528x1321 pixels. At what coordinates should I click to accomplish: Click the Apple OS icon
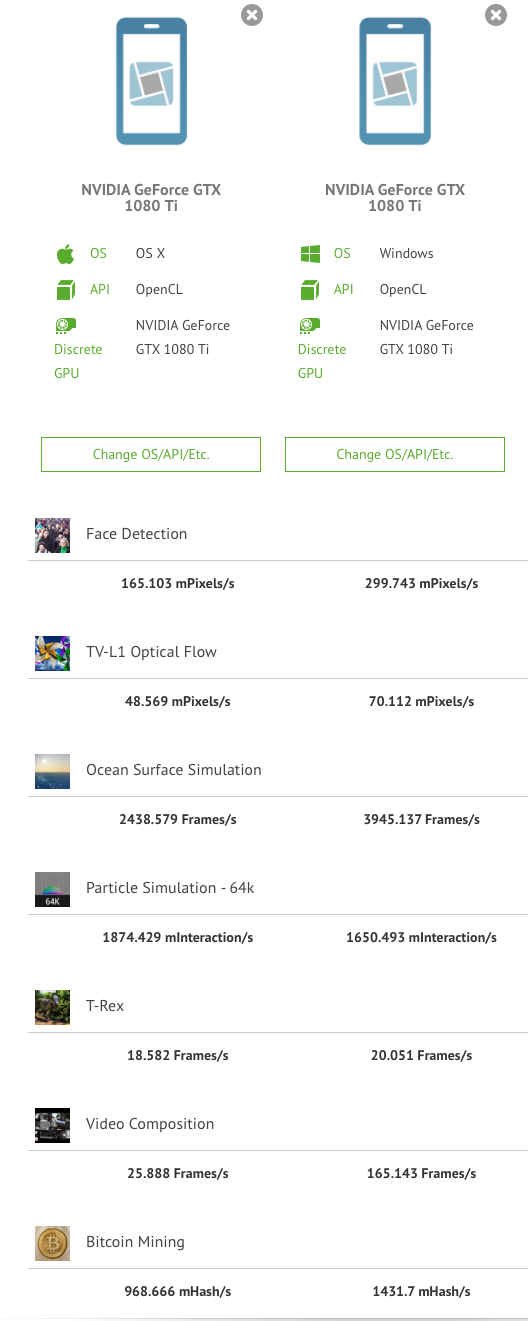tap(65, 254)
